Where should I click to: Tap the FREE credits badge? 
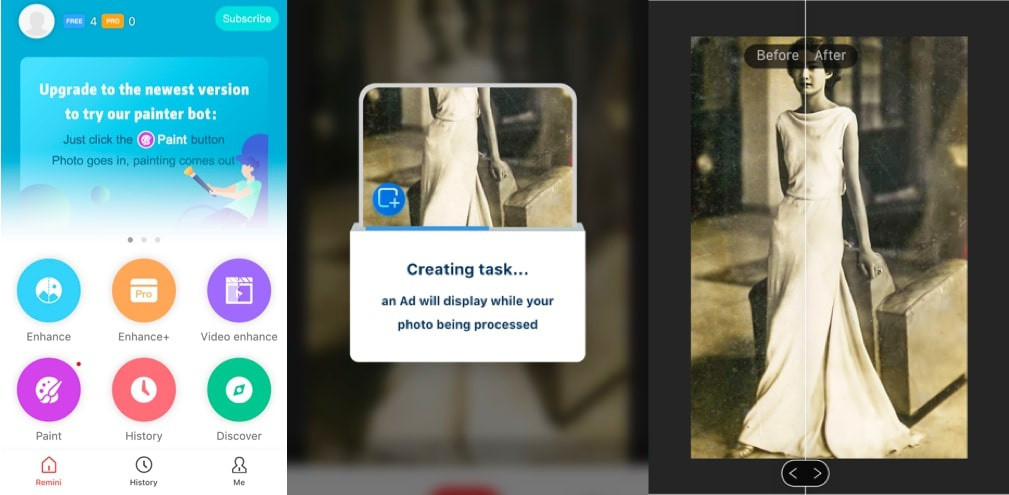point(74,21)
